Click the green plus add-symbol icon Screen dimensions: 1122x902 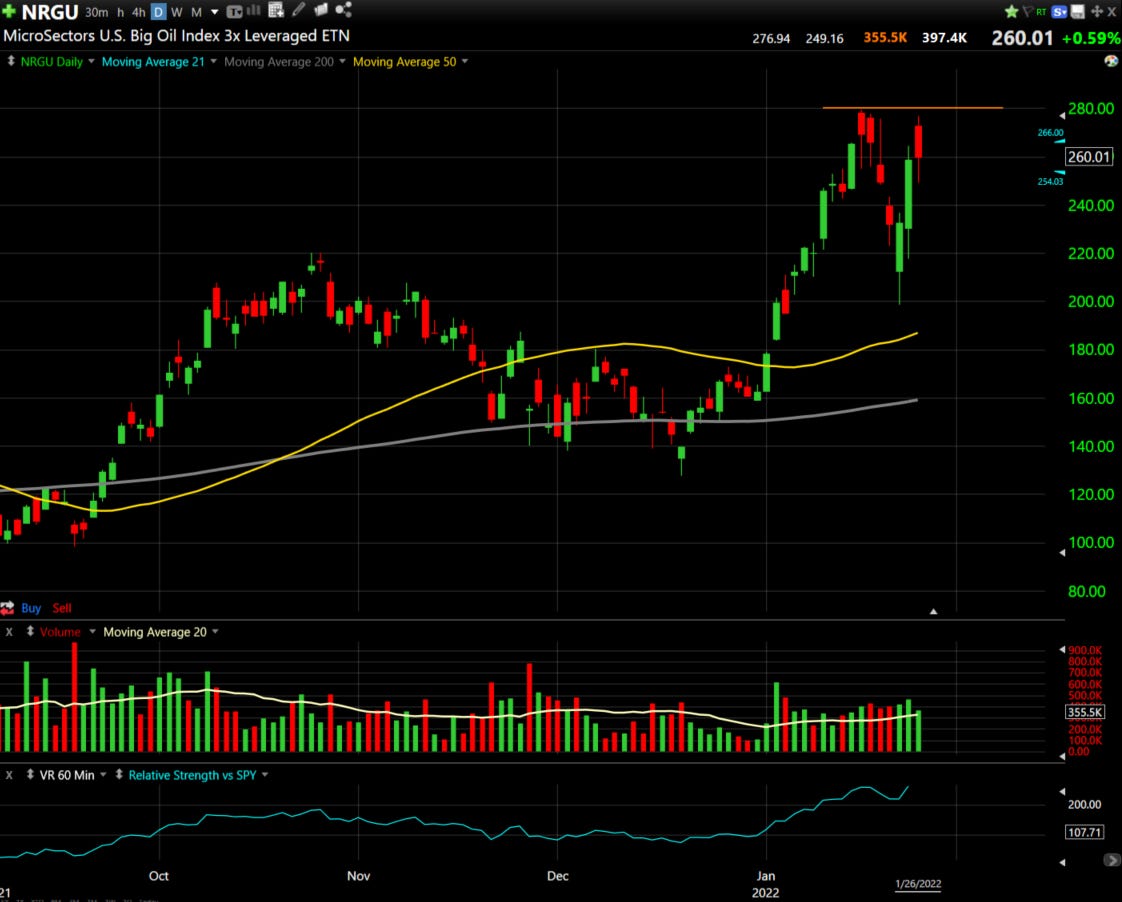(x=9, y=11)
